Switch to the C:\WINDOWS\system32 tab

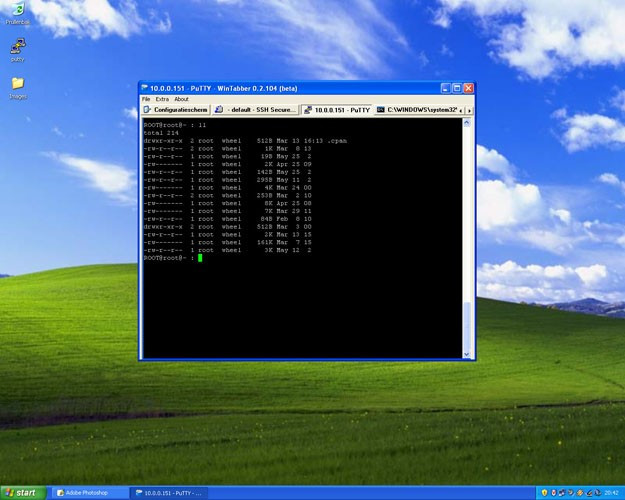pyautogui.click(x=417, y=110)
